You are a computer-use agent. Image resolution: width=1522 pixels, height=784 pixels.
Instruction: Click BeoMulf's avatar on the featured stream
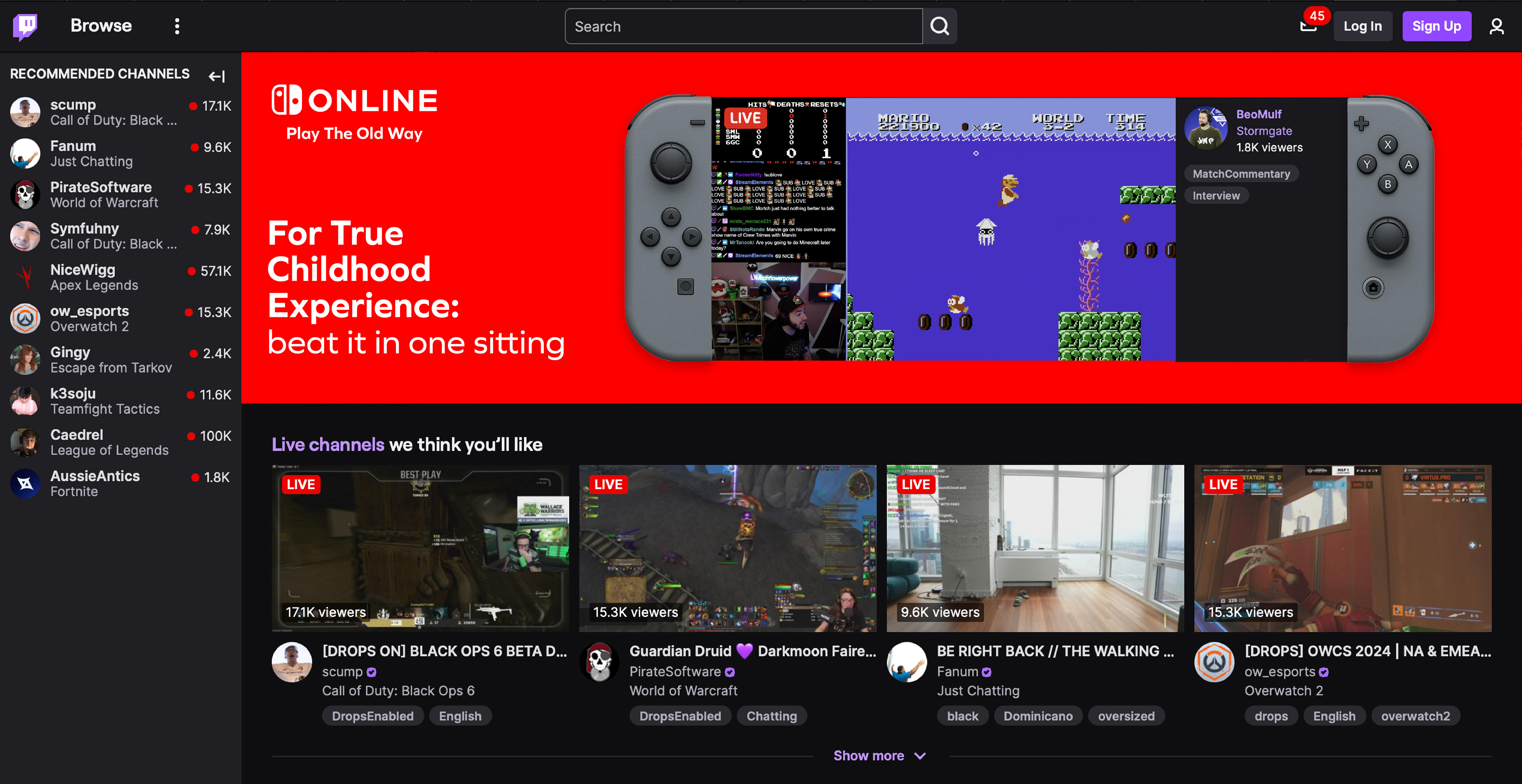point(1206,128)
